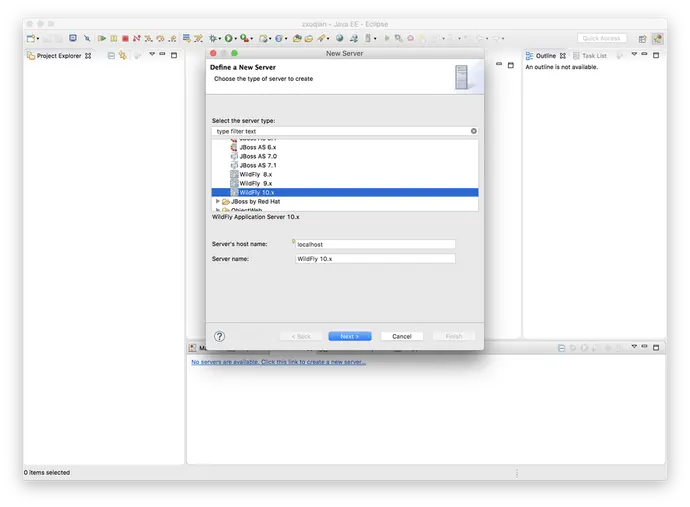Click the Open Web Browser globe icon

[x=339, y=38]
